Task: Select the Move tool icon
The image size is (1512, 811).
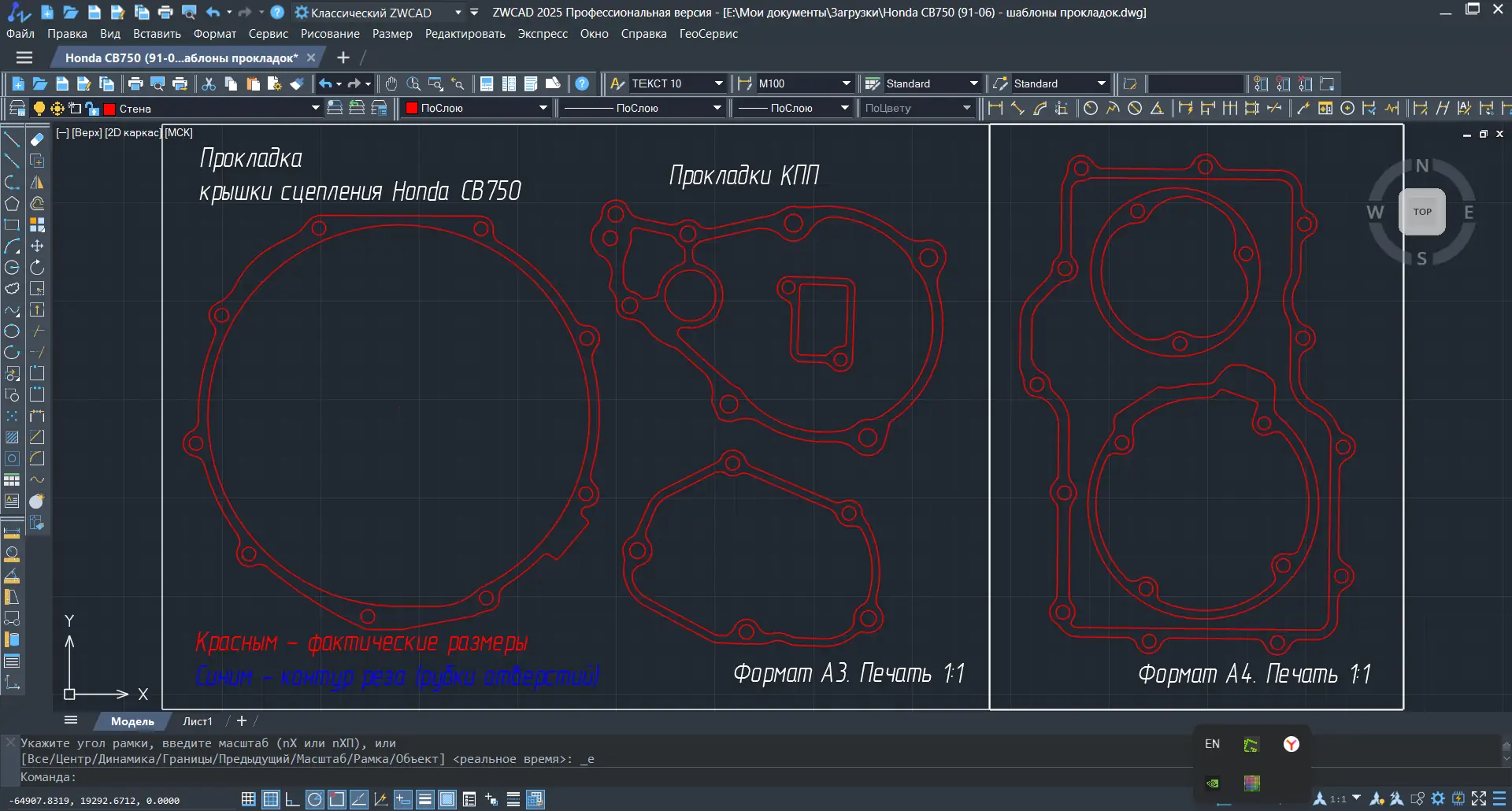Action: pyautogui.click(x=37, y=246)
